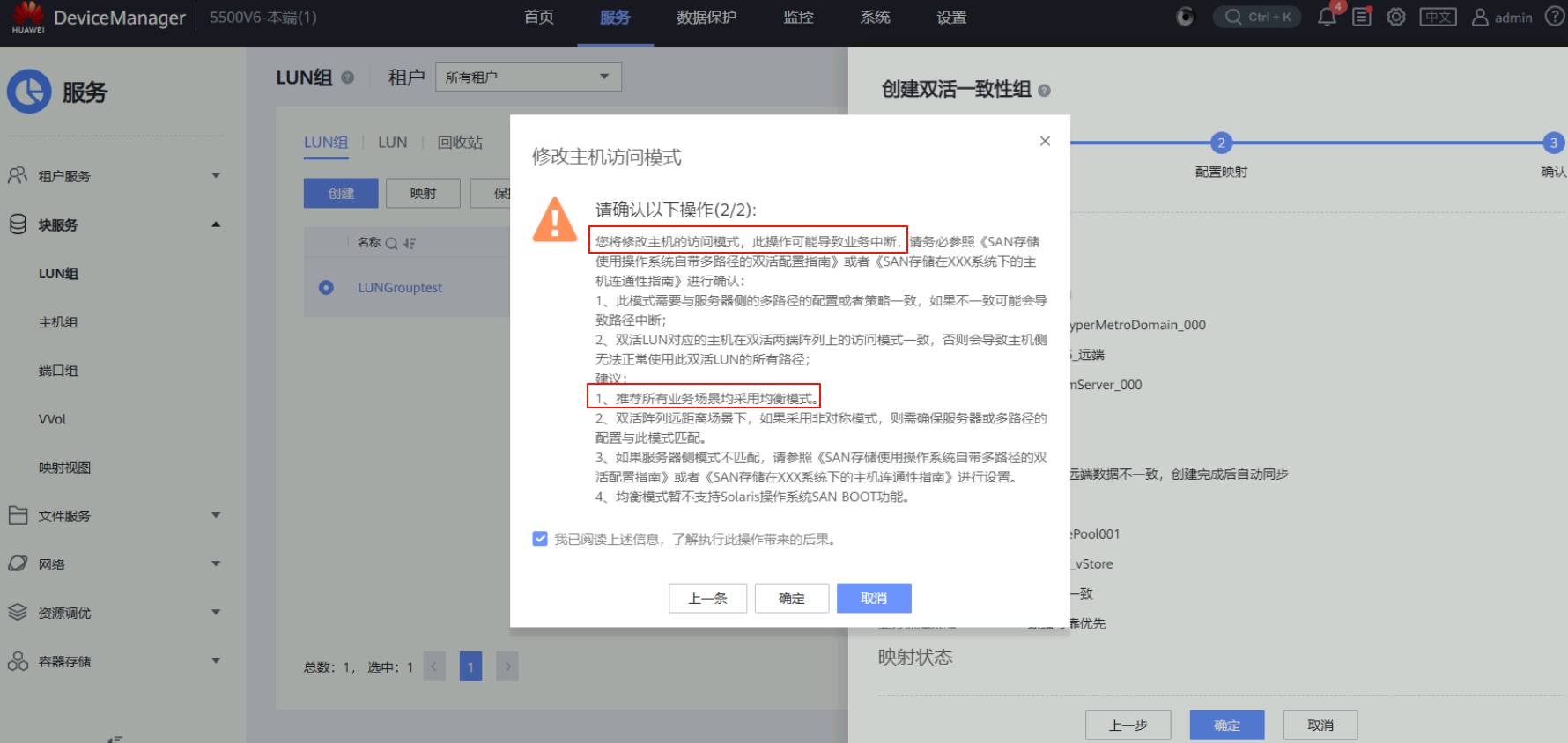Viewport: 1568px width, 743px height.
Task: Click help icon beside 创建双活一致性组
Action: click(1045, 90)
